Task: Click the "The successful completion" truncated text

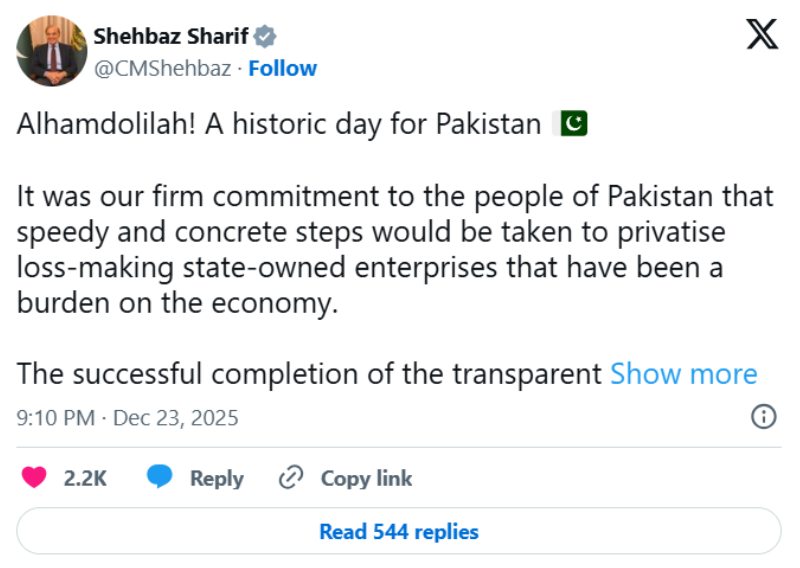Action: (310, 374)
